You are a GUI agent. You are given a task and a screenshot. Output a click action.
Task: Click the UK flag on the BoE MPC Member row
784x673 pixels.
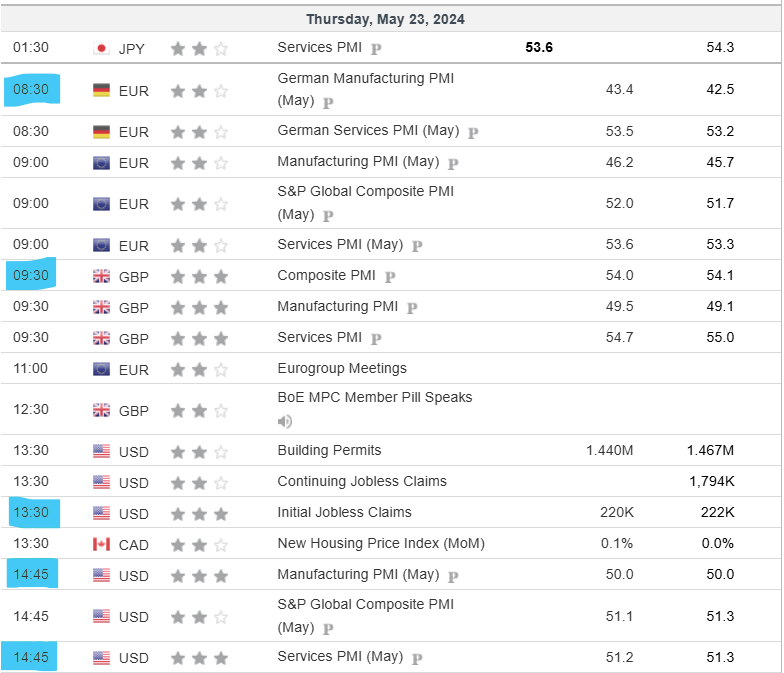pos(101,410)
